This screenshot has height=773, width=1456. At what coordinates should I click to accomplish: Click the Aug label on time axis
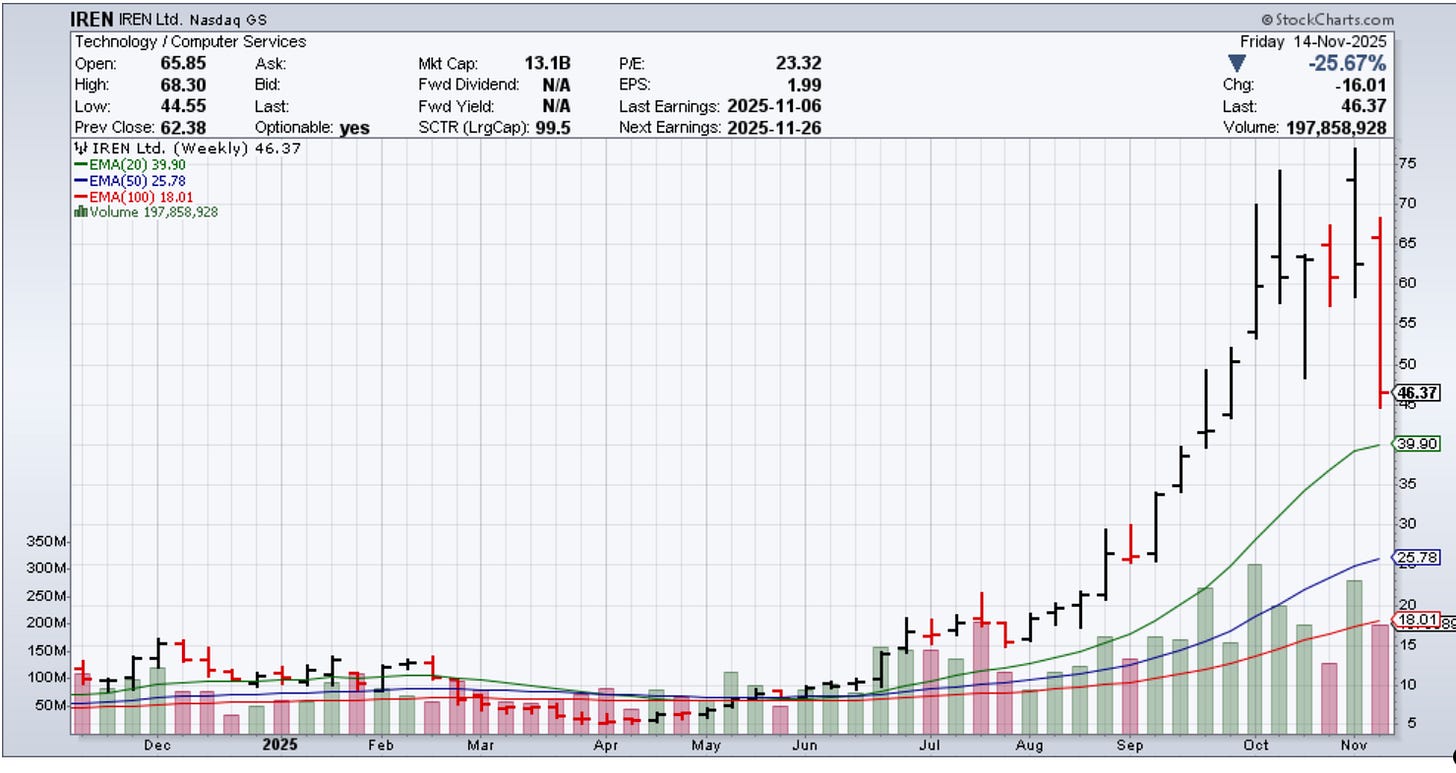tap(1030, 745)
